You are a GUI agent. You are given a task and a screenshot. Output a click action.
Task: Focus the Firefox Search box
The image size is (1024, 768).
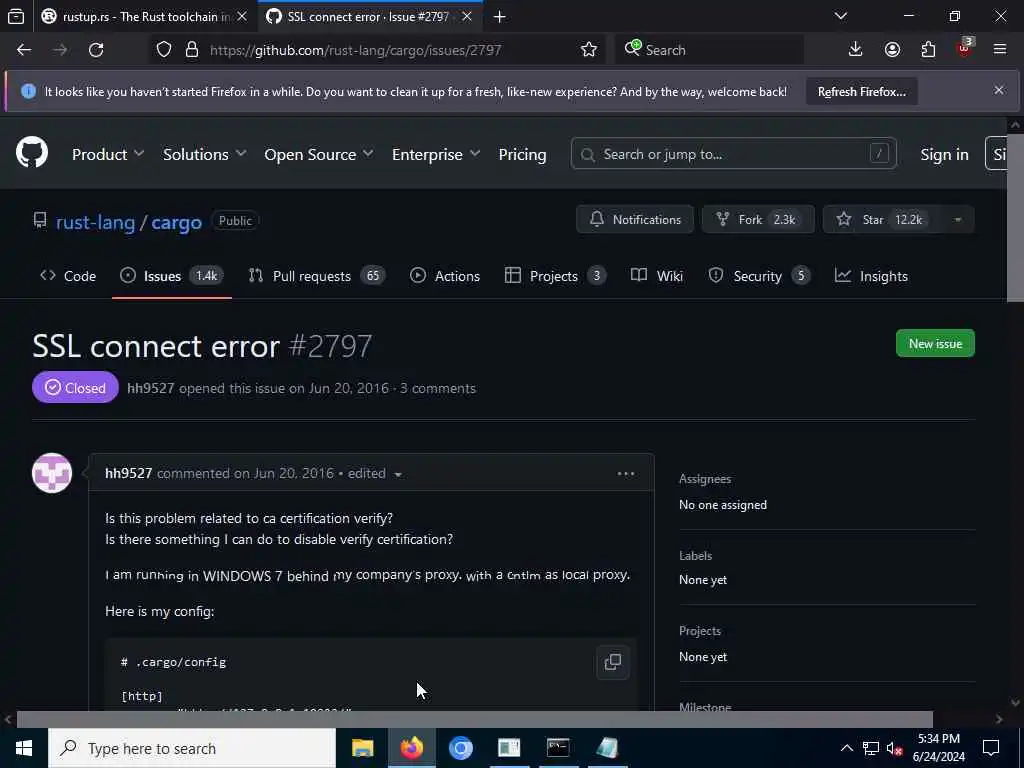pyautogui.click(x=709, y=50)
